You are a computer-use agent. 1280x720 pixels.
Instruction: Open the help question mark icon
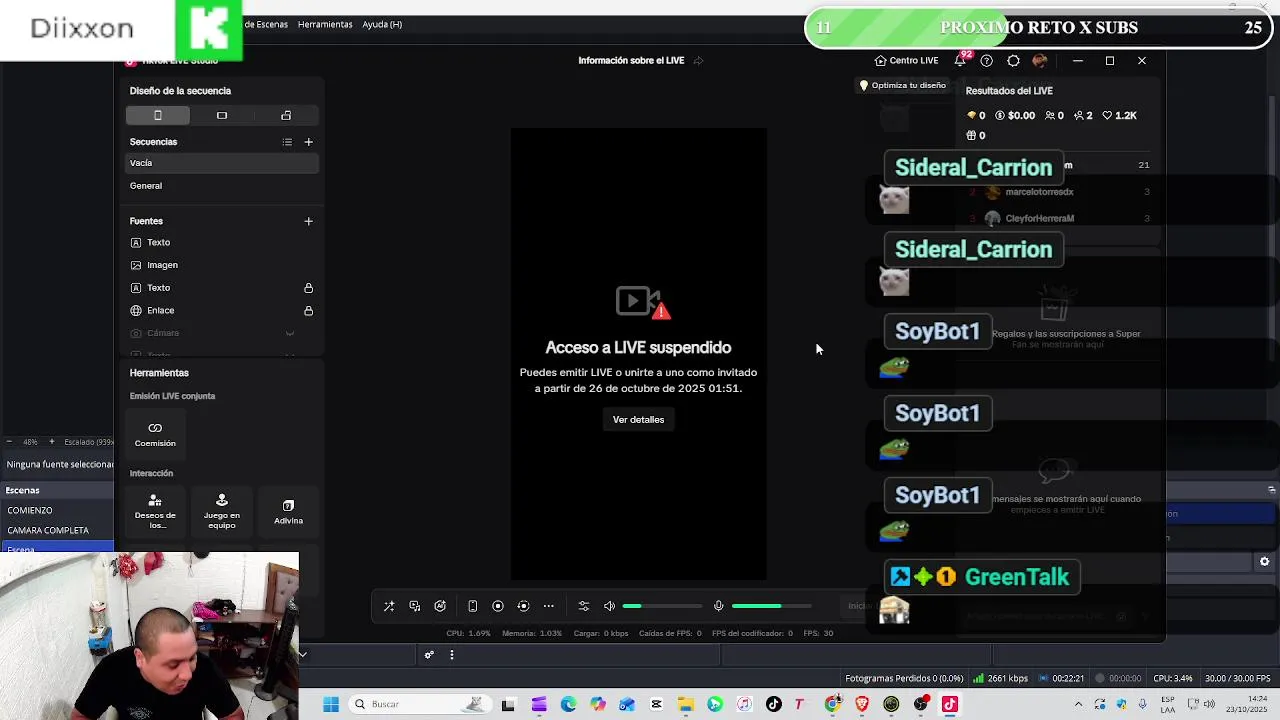(x=986, y=61)
